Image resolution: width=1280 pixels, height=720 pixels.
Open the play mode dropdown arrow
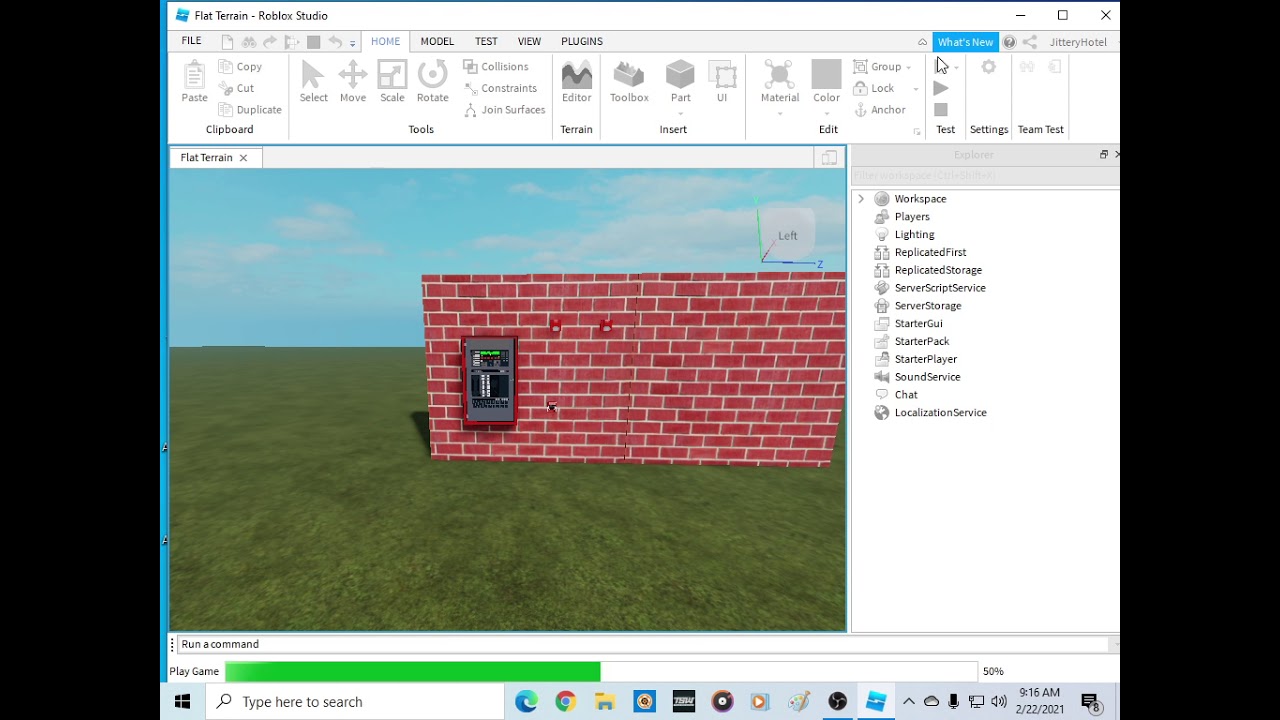tap(957, 67)
